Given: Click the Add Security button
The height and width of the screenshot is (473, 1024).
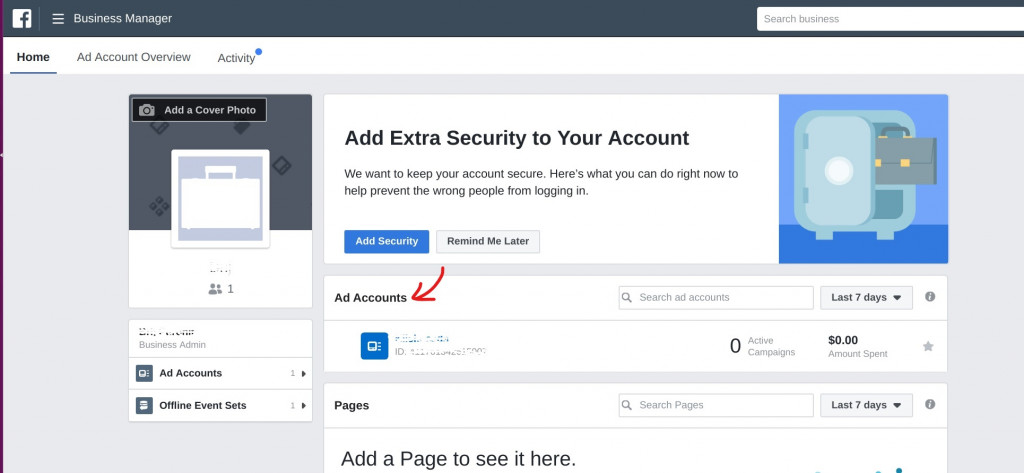Looking at the screenshot, I should click(387, 241).
